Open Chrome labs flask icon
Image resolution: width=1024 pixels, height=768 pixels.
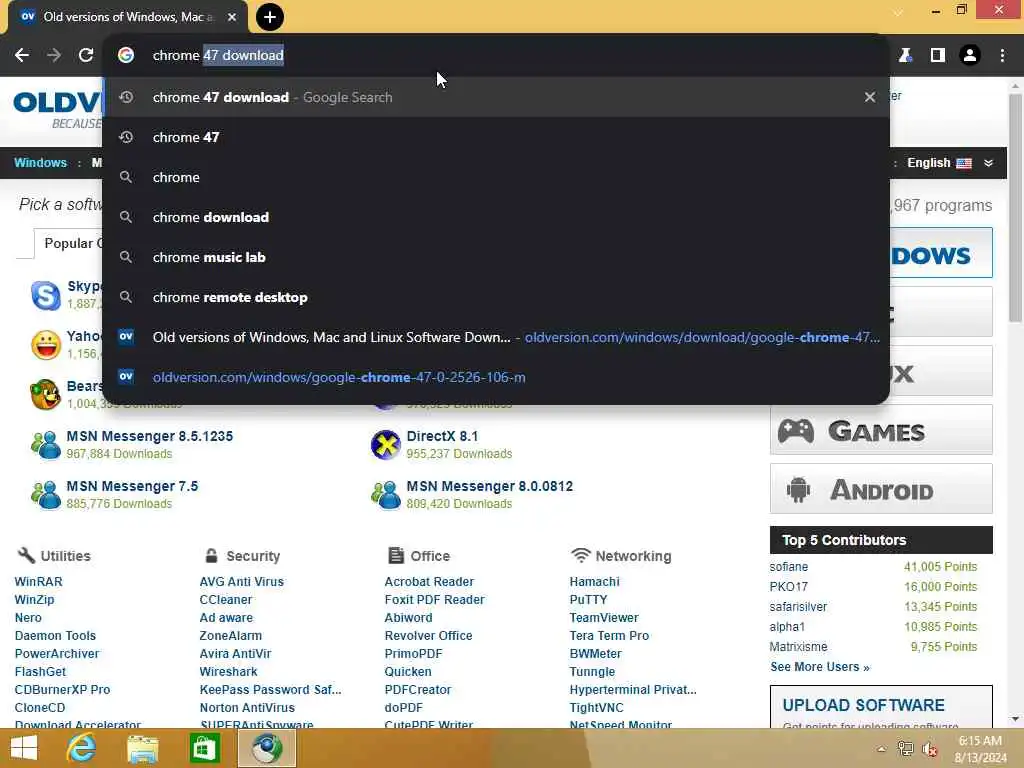(x=905, y=56)
